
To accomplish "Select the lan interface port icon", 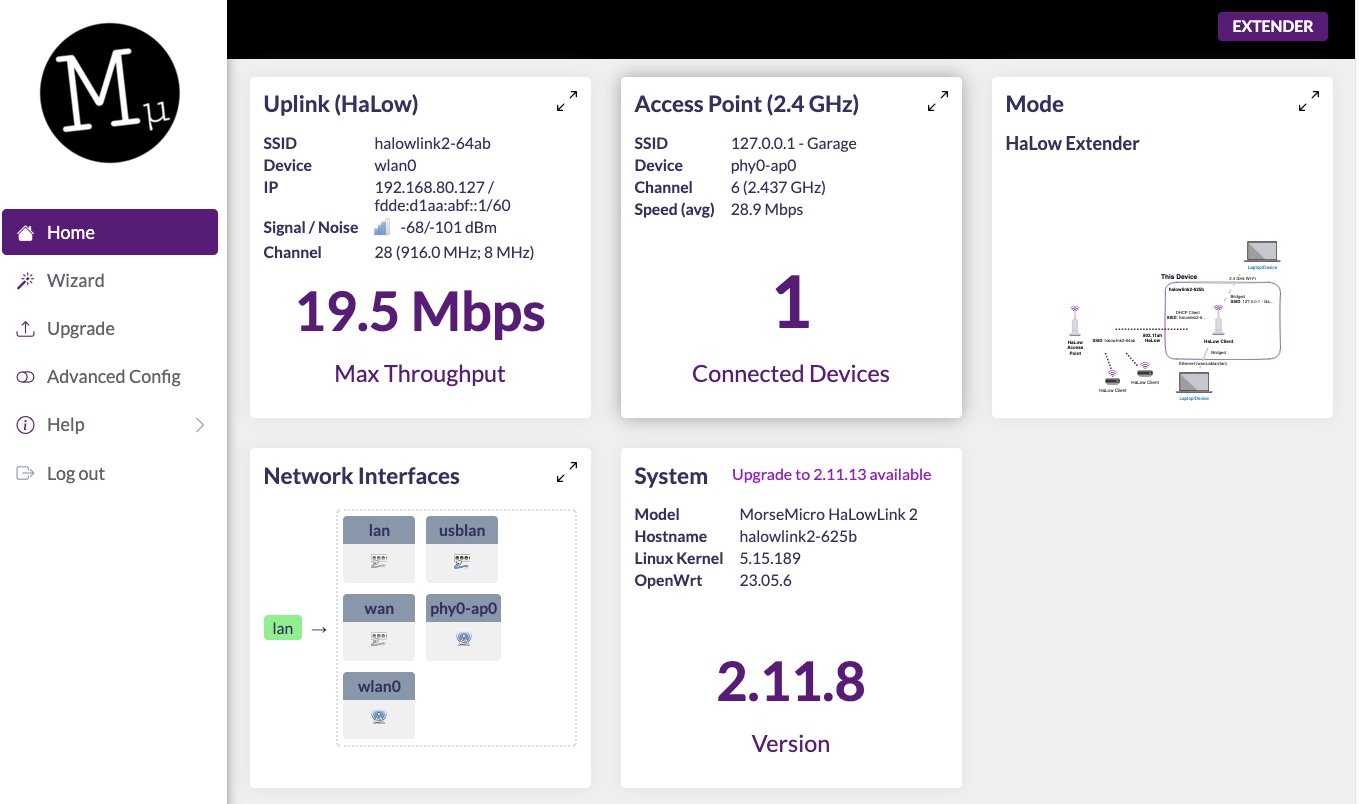I will [379, 562].
